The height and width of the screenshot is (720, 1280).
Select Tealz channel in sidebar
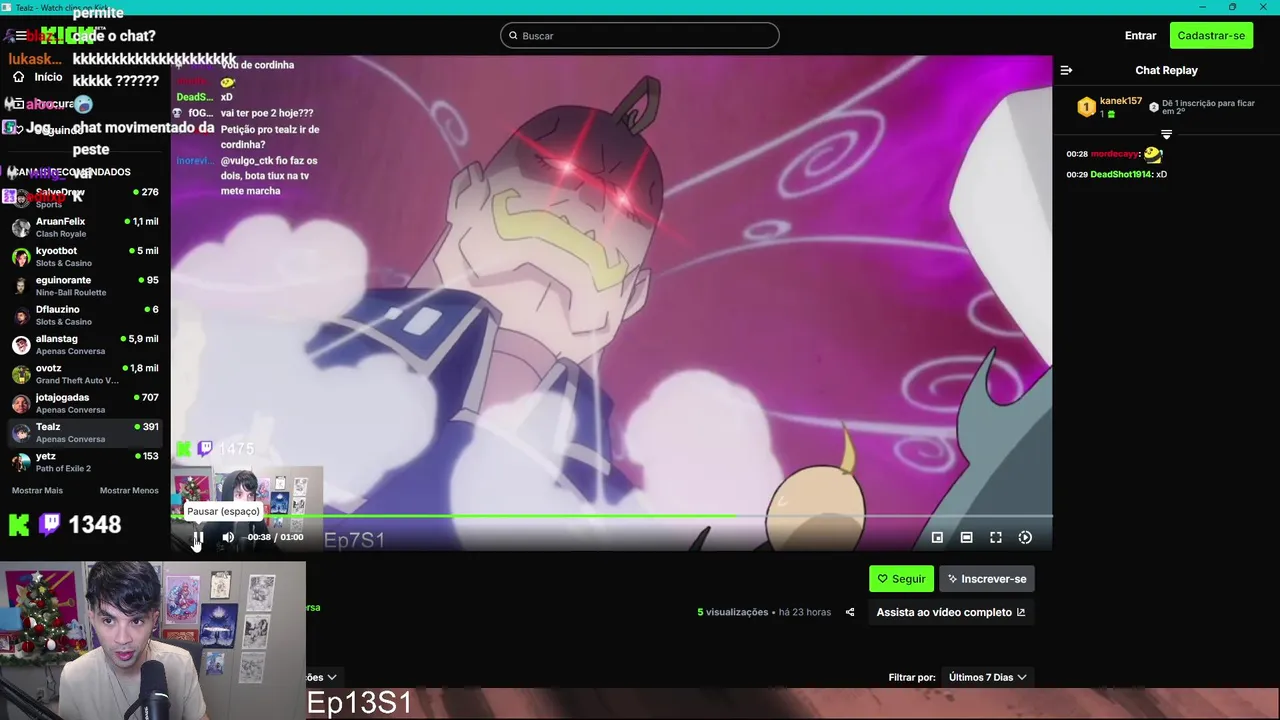85,432
